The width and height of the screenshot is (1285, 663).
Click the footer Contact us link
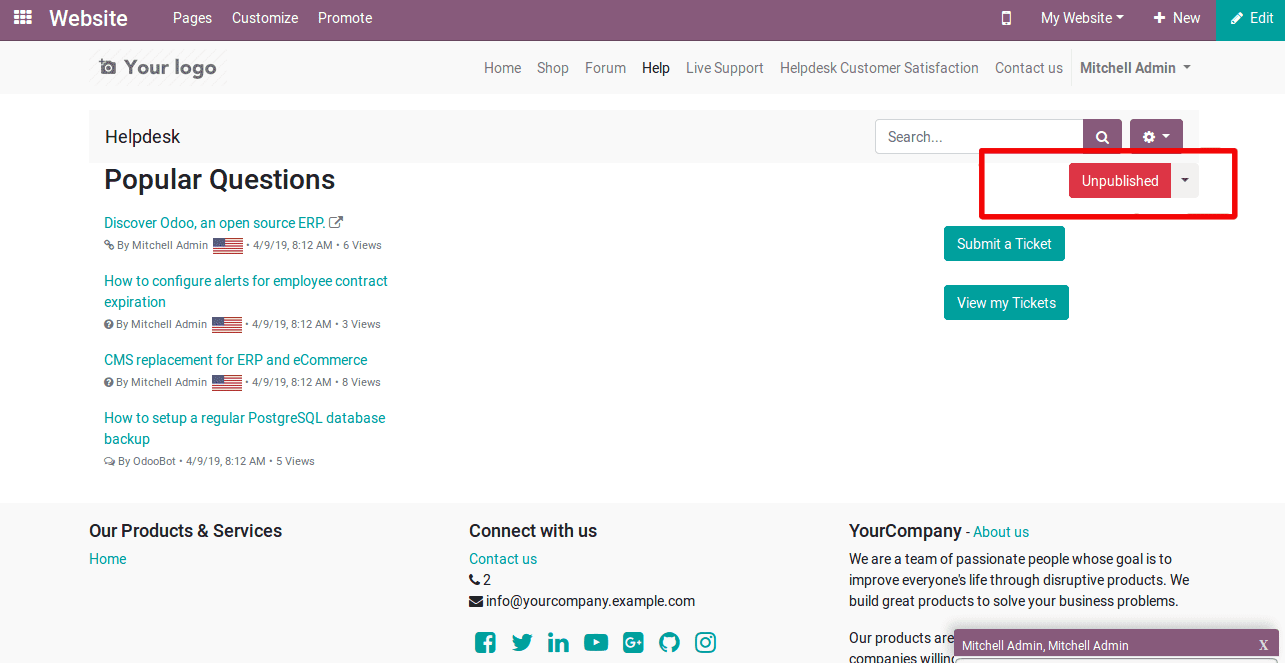(503, 559)
